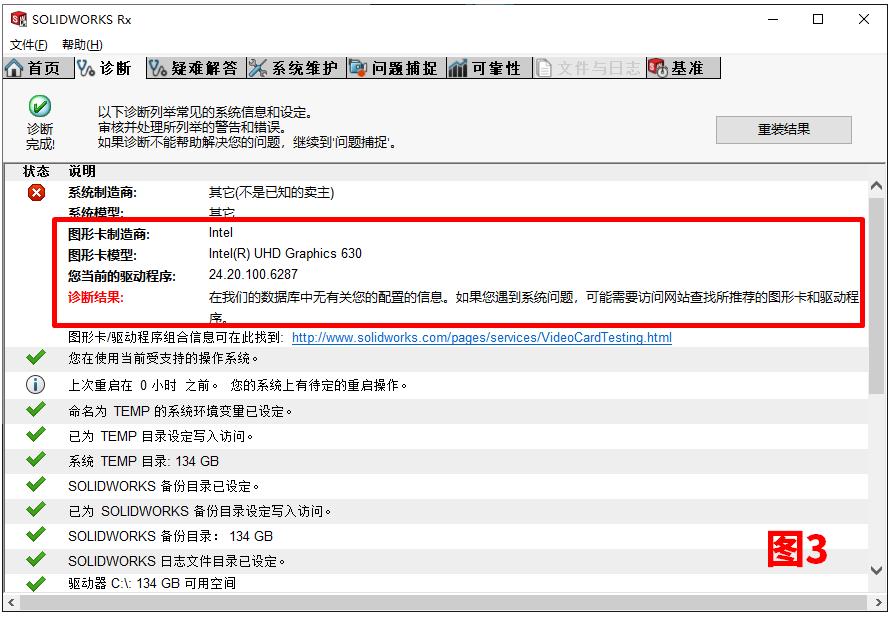Click the SOLIDWORKS Rx title bar logo
This screenshot has height=623, width=891.
19,19
